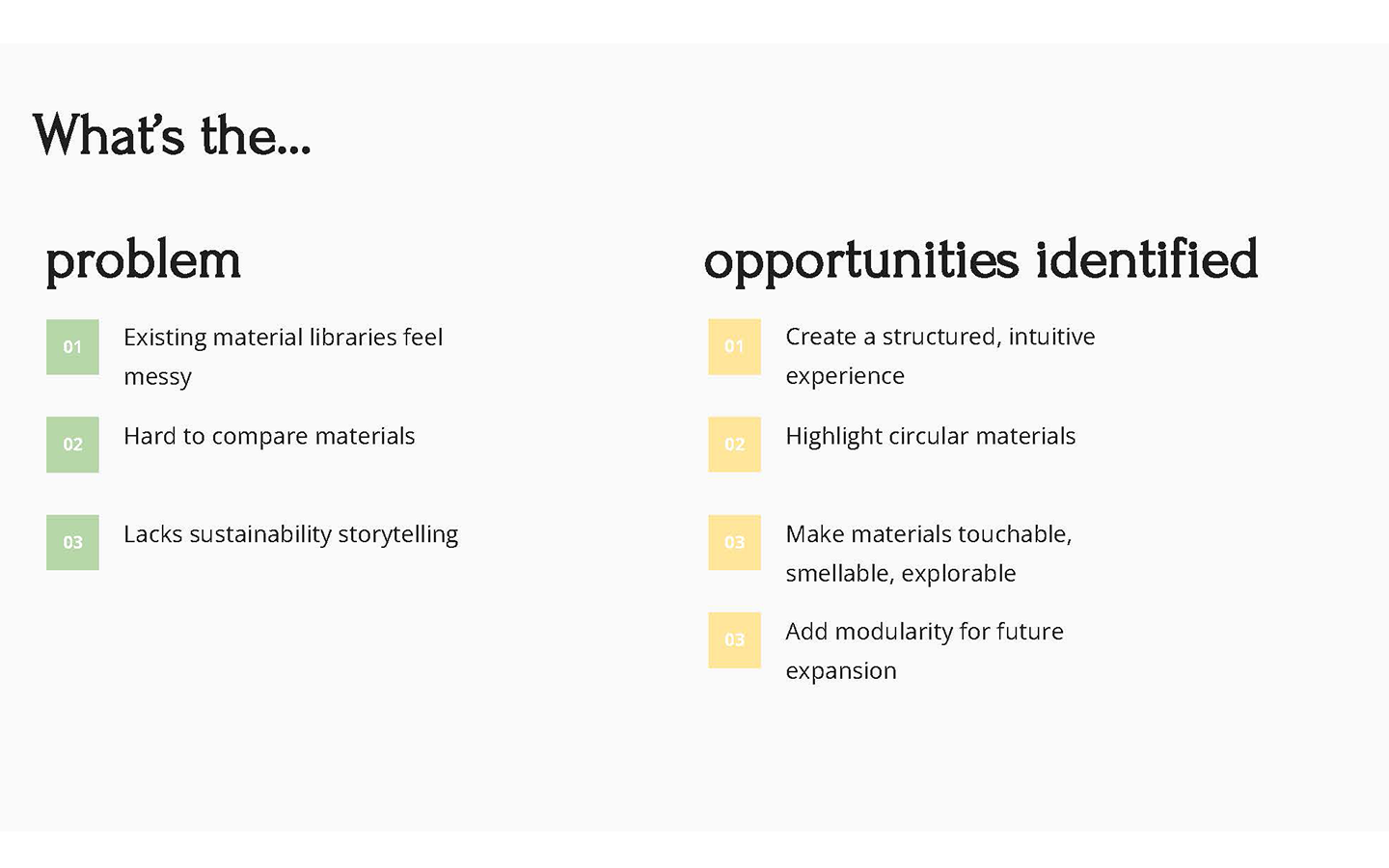Click the word "messy"
Screen dimensions: 1389x868
pyautogui.click(x=157, y=377)
